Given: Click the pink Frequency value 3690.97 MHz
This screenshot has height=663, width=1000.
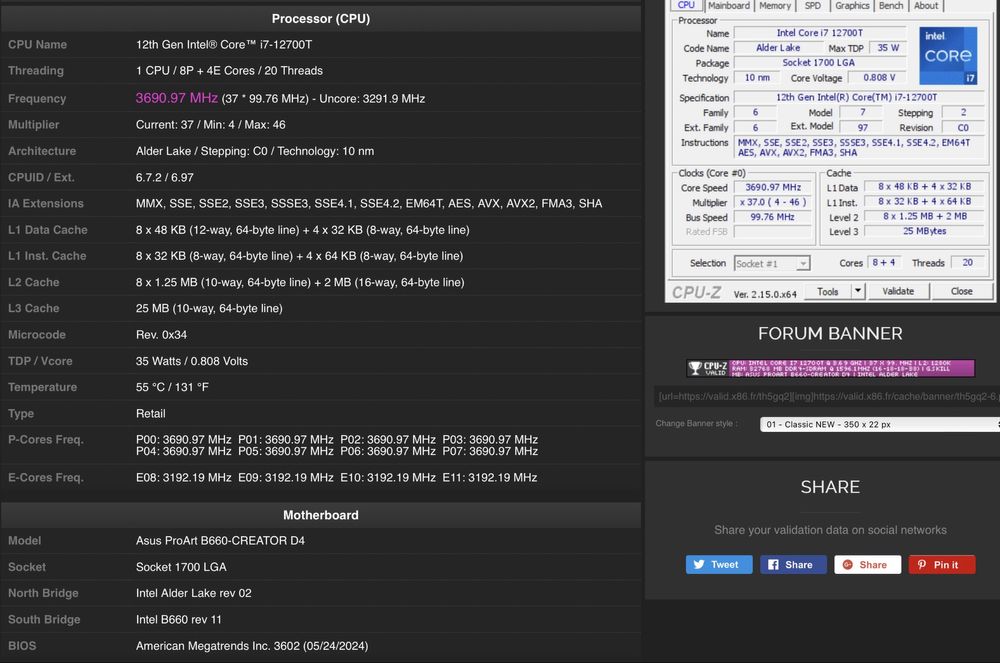Looking at the screenshot, I should 177,98.
